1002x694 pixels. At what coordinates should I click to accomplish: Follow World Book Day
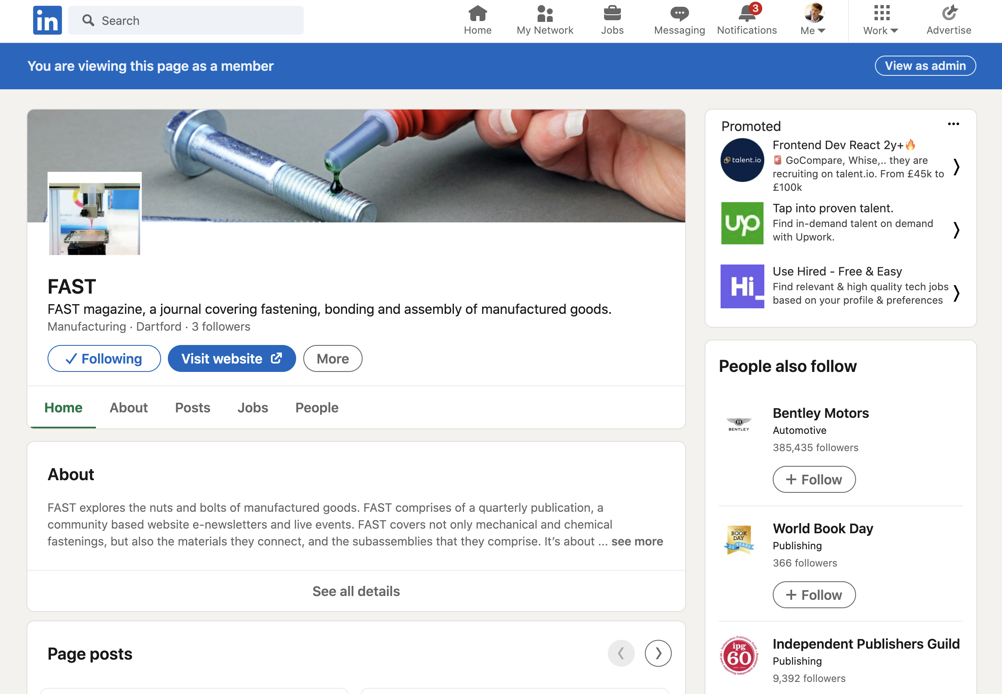[x=814, y=595]
